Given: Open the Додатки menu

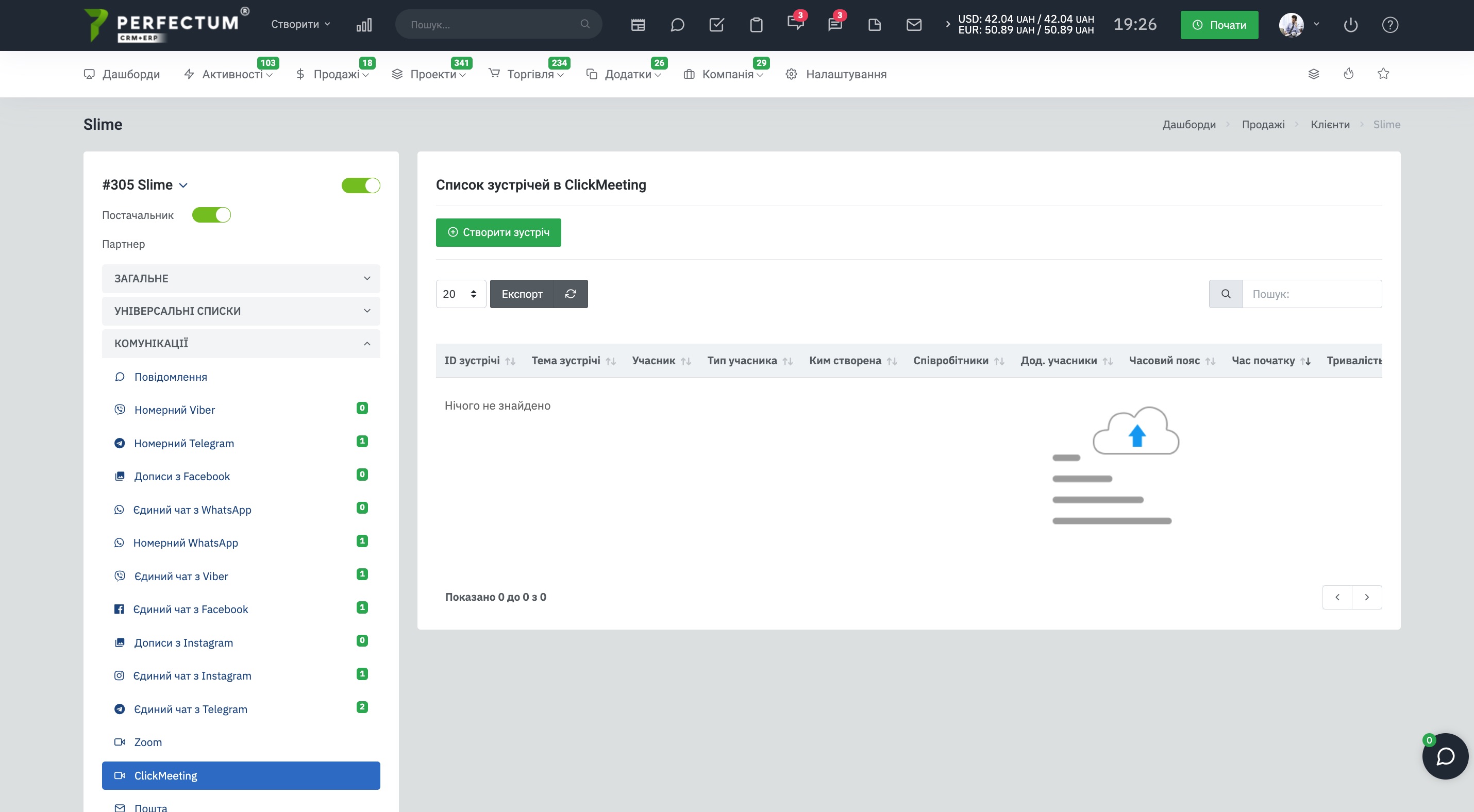Looking at the screenshot, I should click(624, 74).
